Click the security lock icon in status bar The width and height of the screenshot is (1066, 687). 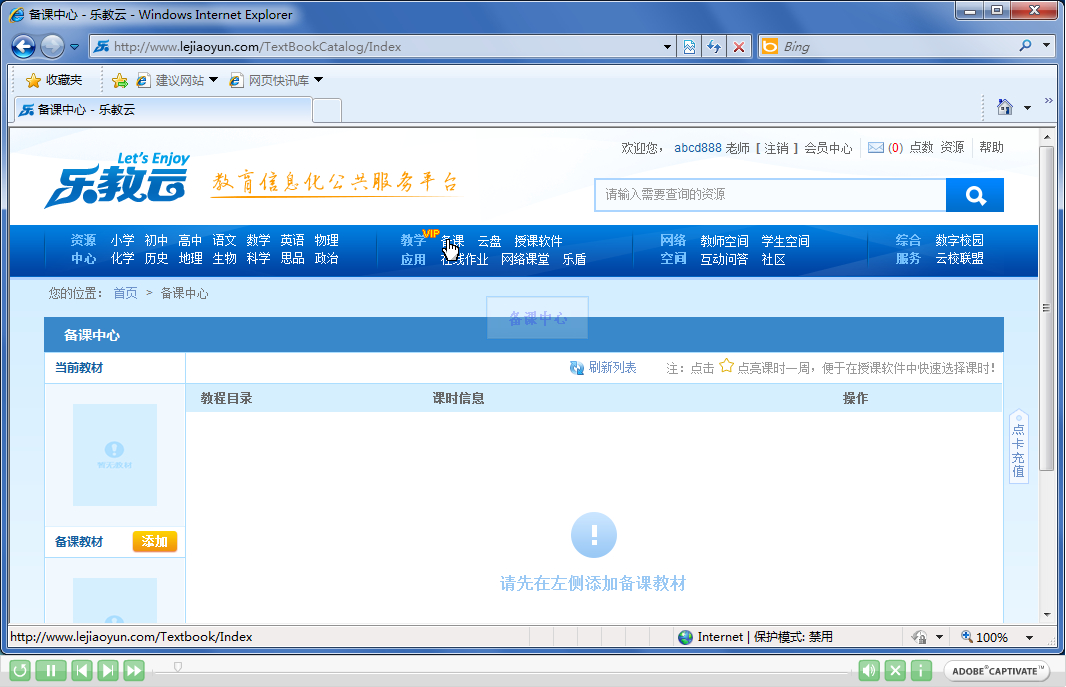pyautogui.click(x=920, y=637)
